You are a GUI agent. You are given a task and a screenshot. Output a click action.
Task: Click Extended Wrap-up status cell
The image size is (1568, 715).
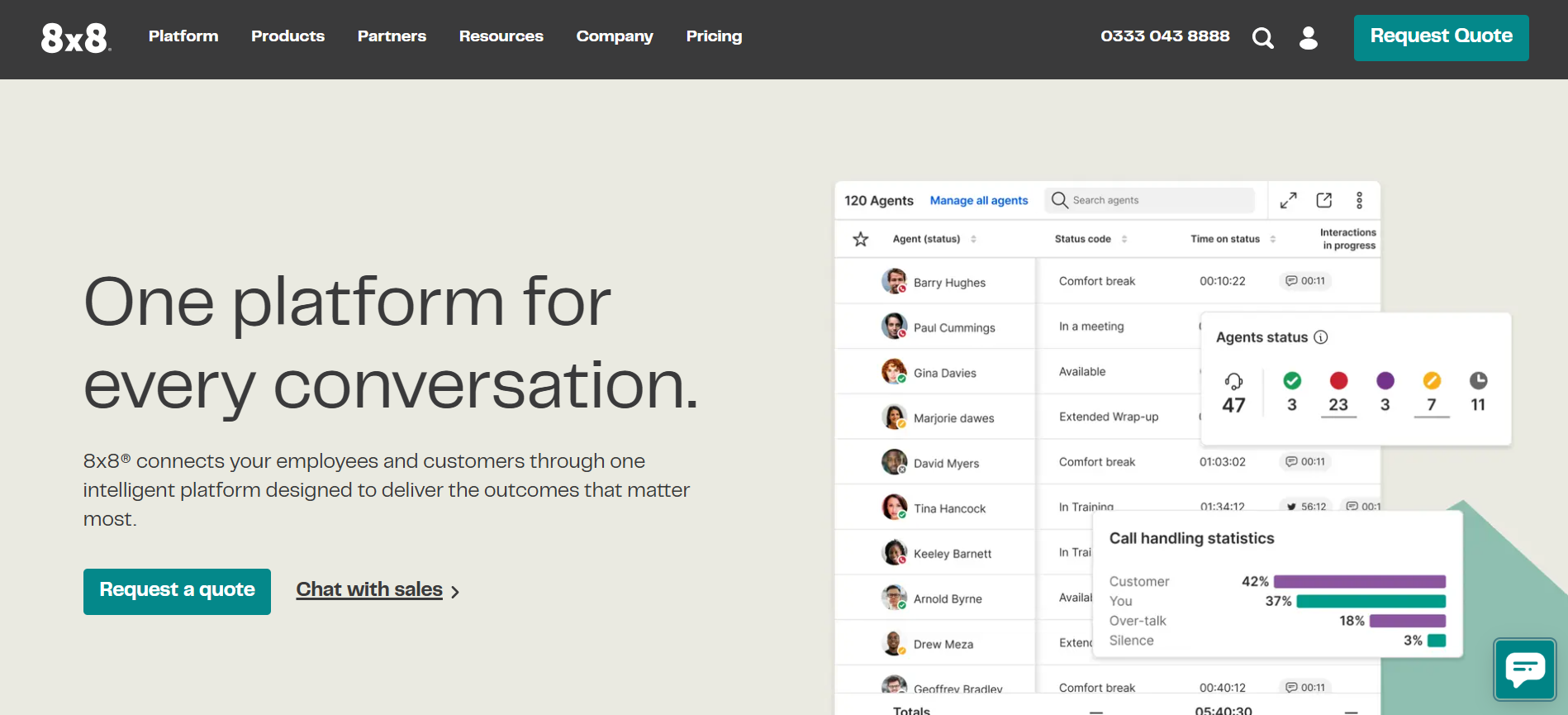[x=1109, y=417]
